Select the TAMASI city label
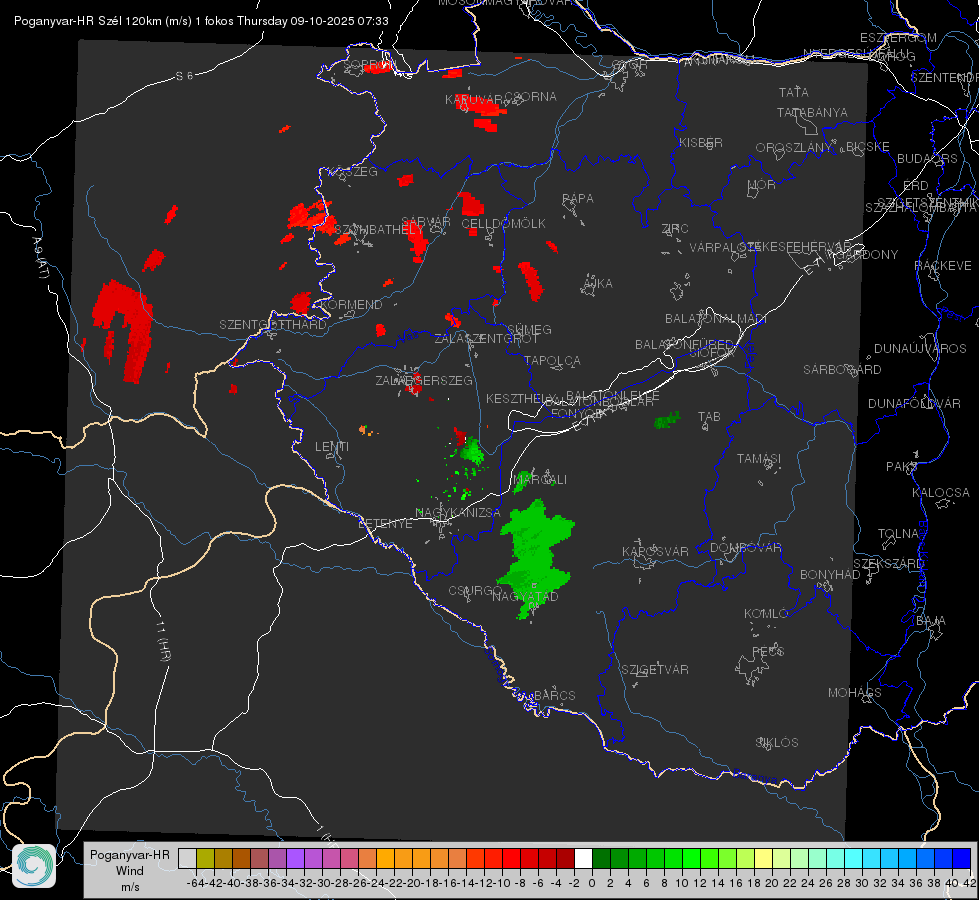 coord(759,458)
